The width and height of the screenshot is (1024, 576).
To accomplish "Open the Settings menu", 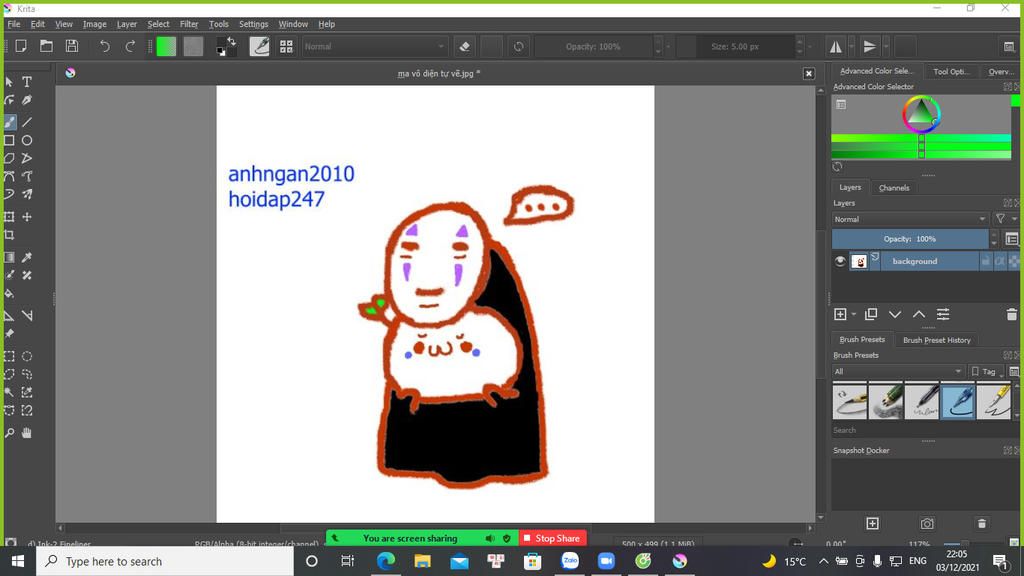I will click(x=253, y=24).
